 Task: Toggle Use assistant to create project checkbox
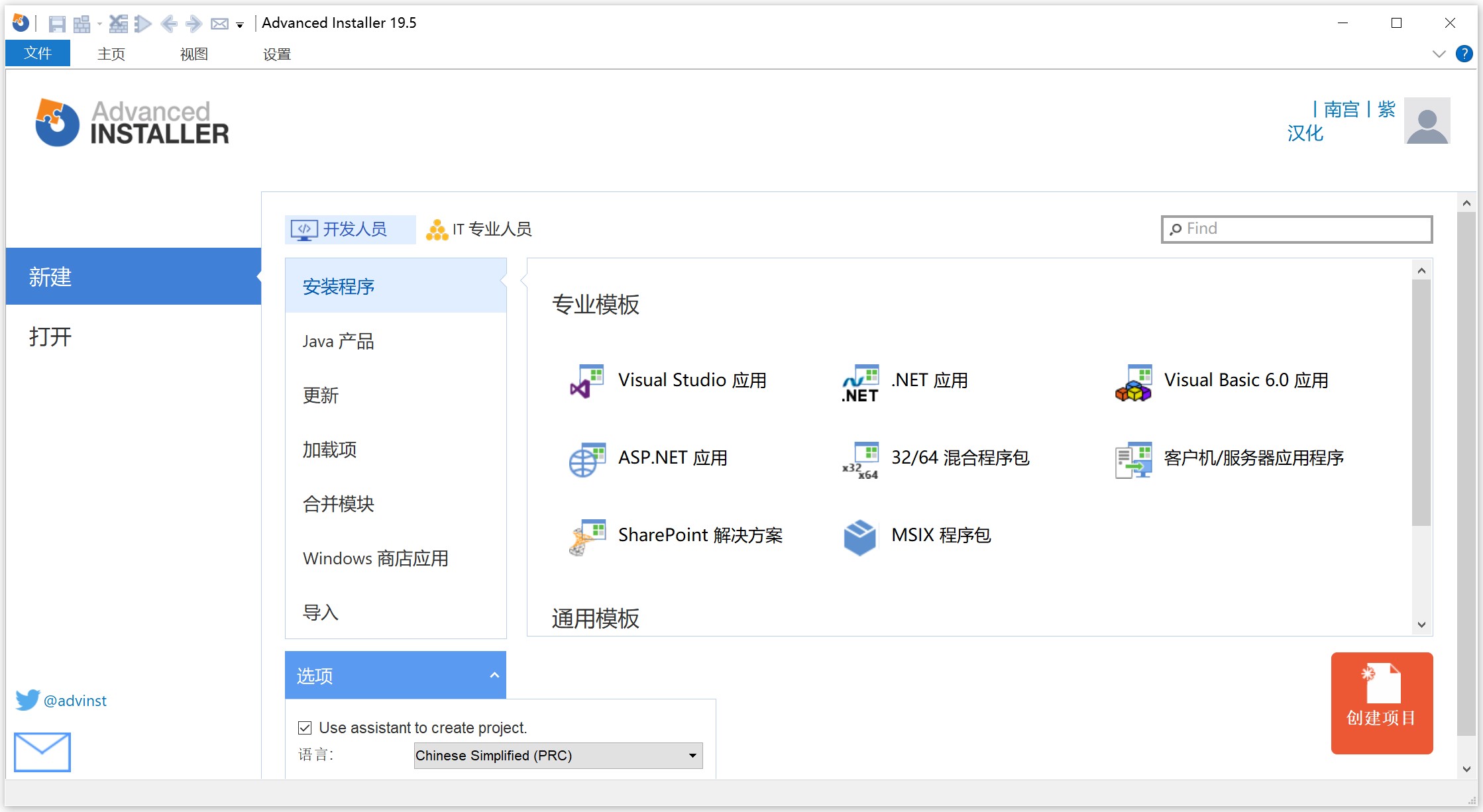305,728
